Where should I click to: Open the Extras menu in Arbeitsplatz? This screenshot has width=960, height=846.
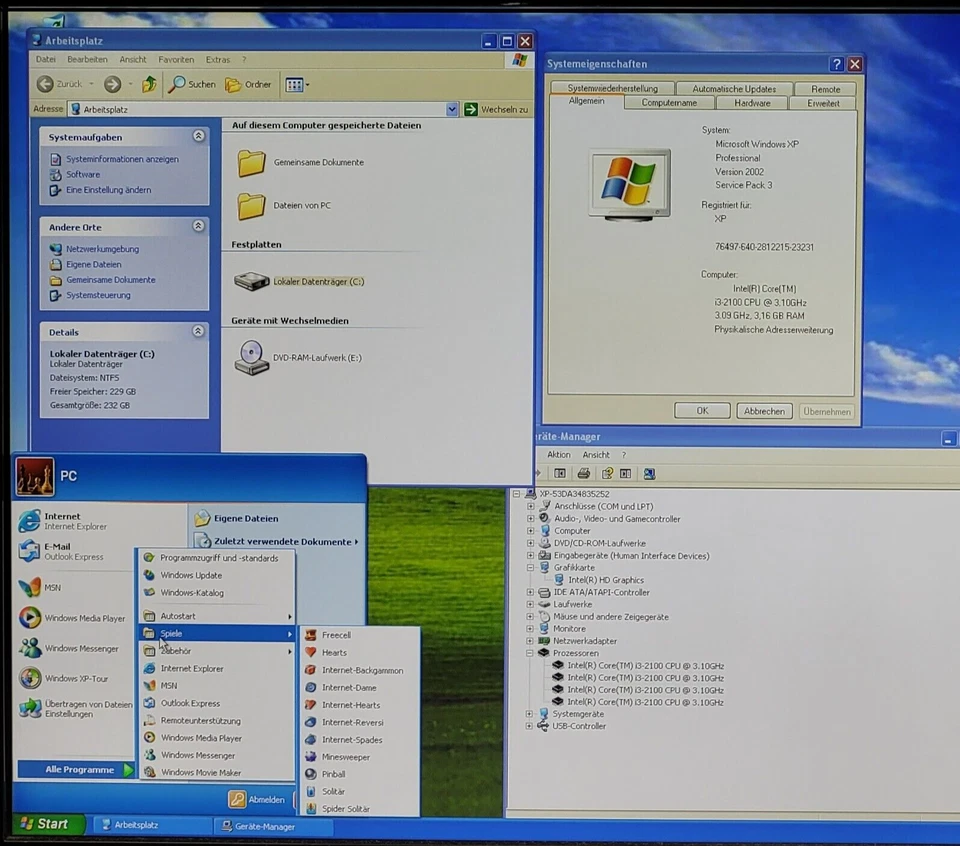tap(217, 60)
